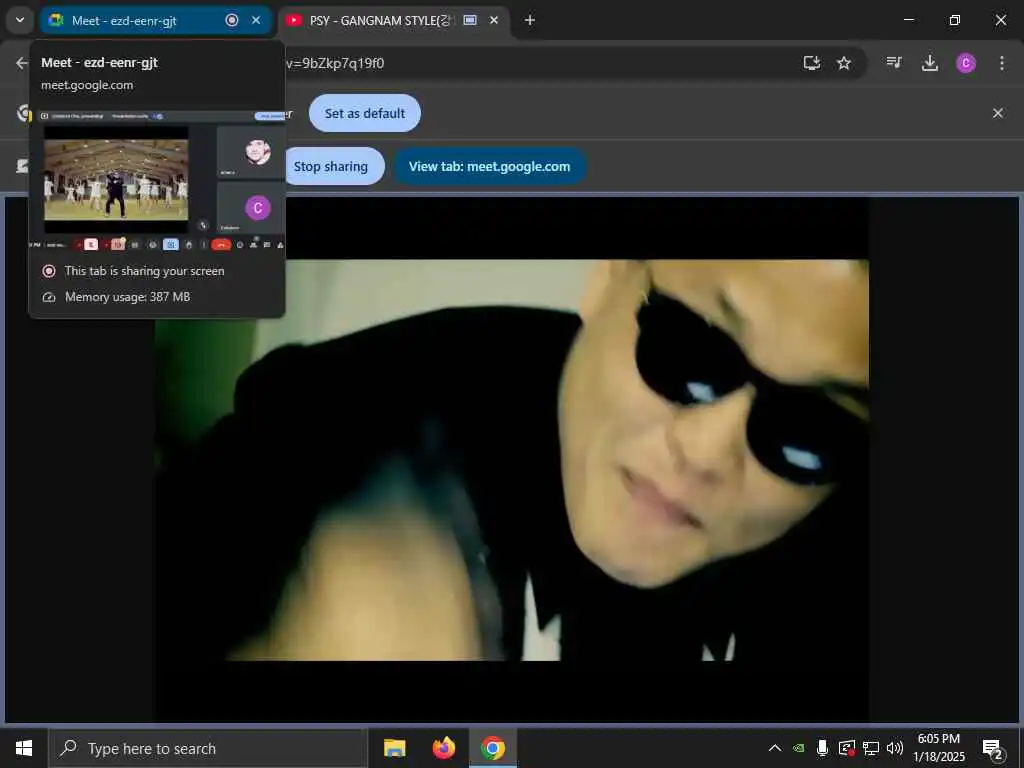The height and width of the screenshot is (768, 1024).
Task: Click Set as default button
Action: click(364, 113)
